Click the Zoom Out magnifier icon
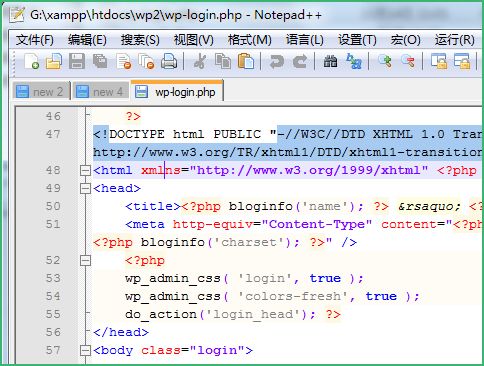 408,61
